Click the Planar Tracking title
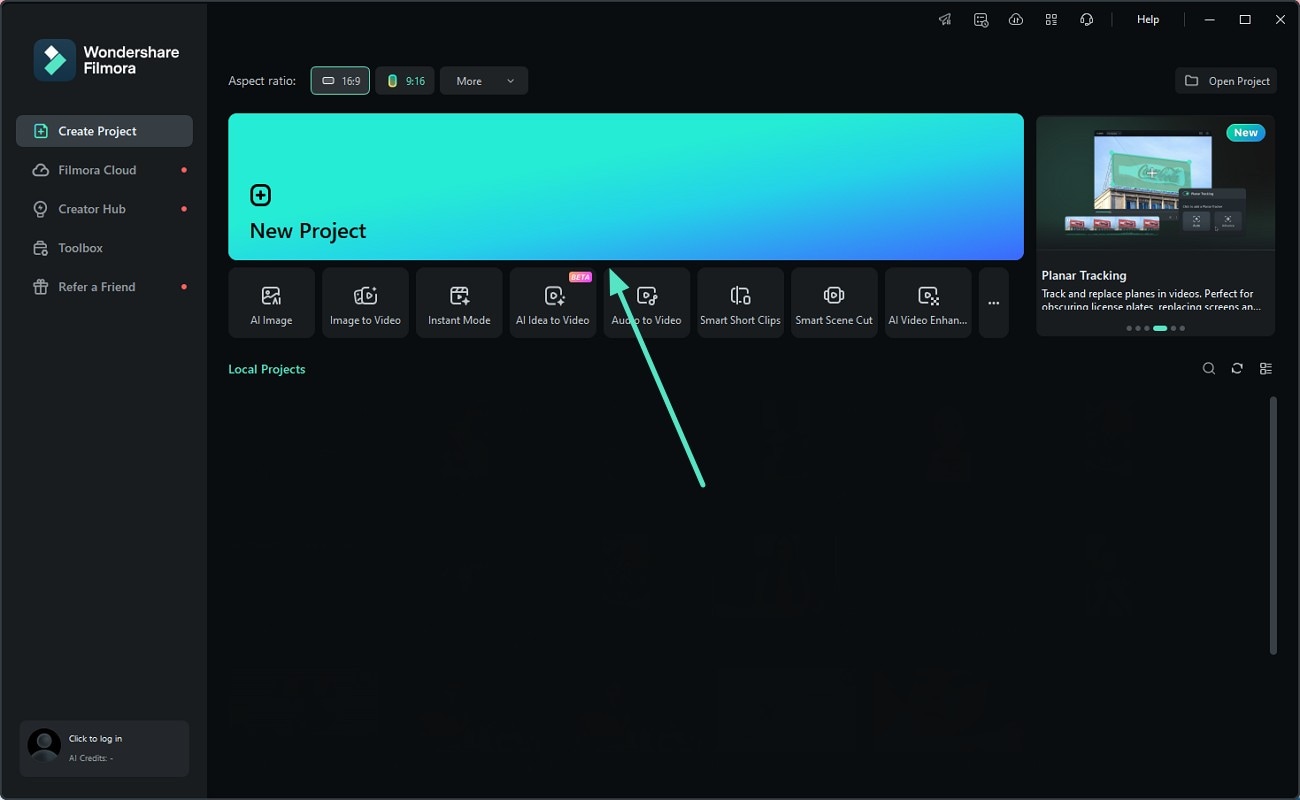Image resolution: width=1300 pixels, height=800 pixels. 1084,275
